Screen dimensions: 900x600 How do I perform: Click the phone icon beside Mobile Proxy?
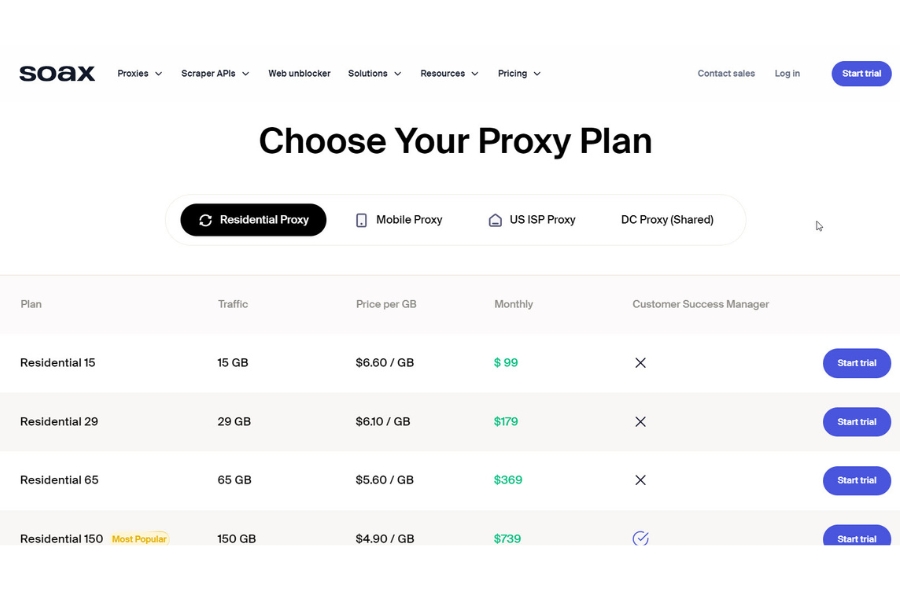click(361, 220)
